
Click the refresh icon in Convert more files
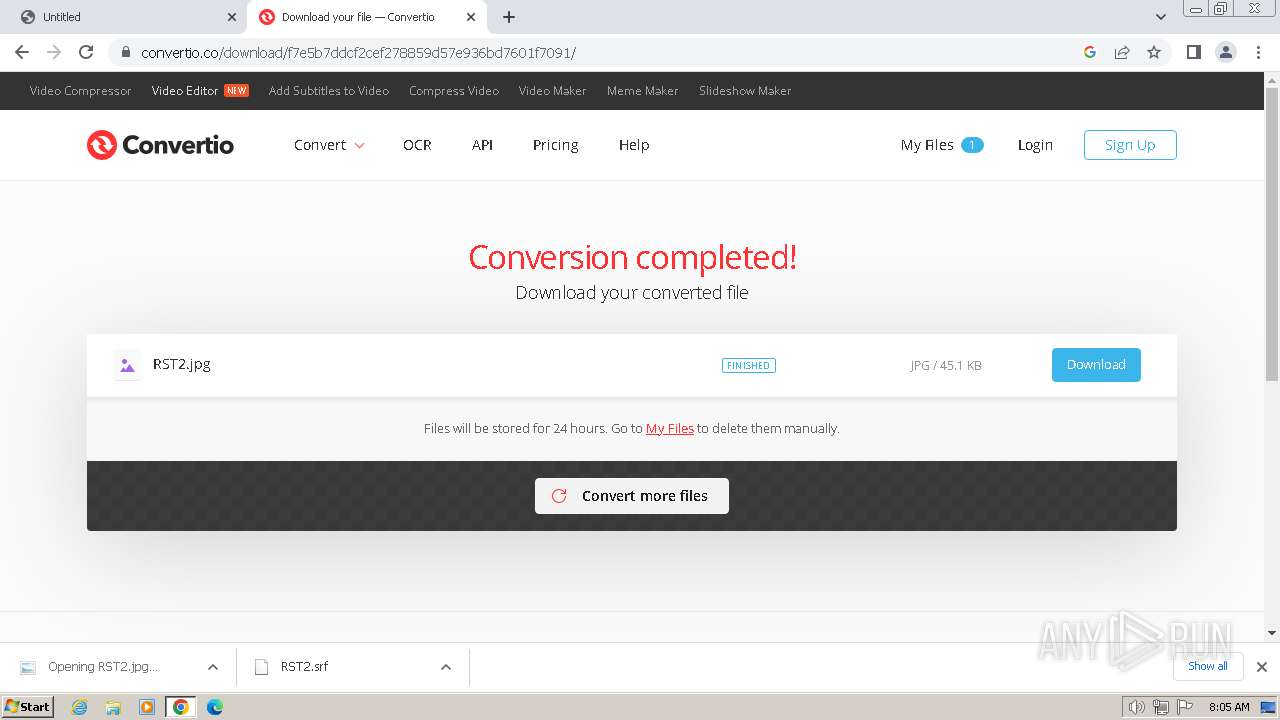[559, 496]
